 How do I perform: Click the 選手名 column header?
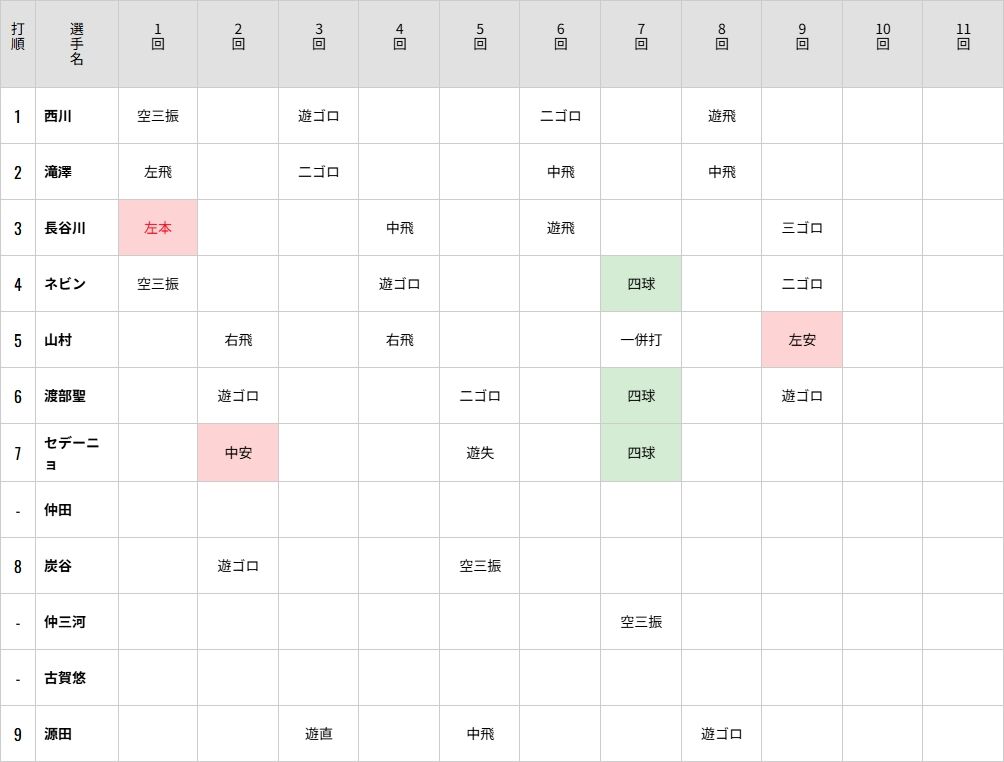tap(77, 43)
